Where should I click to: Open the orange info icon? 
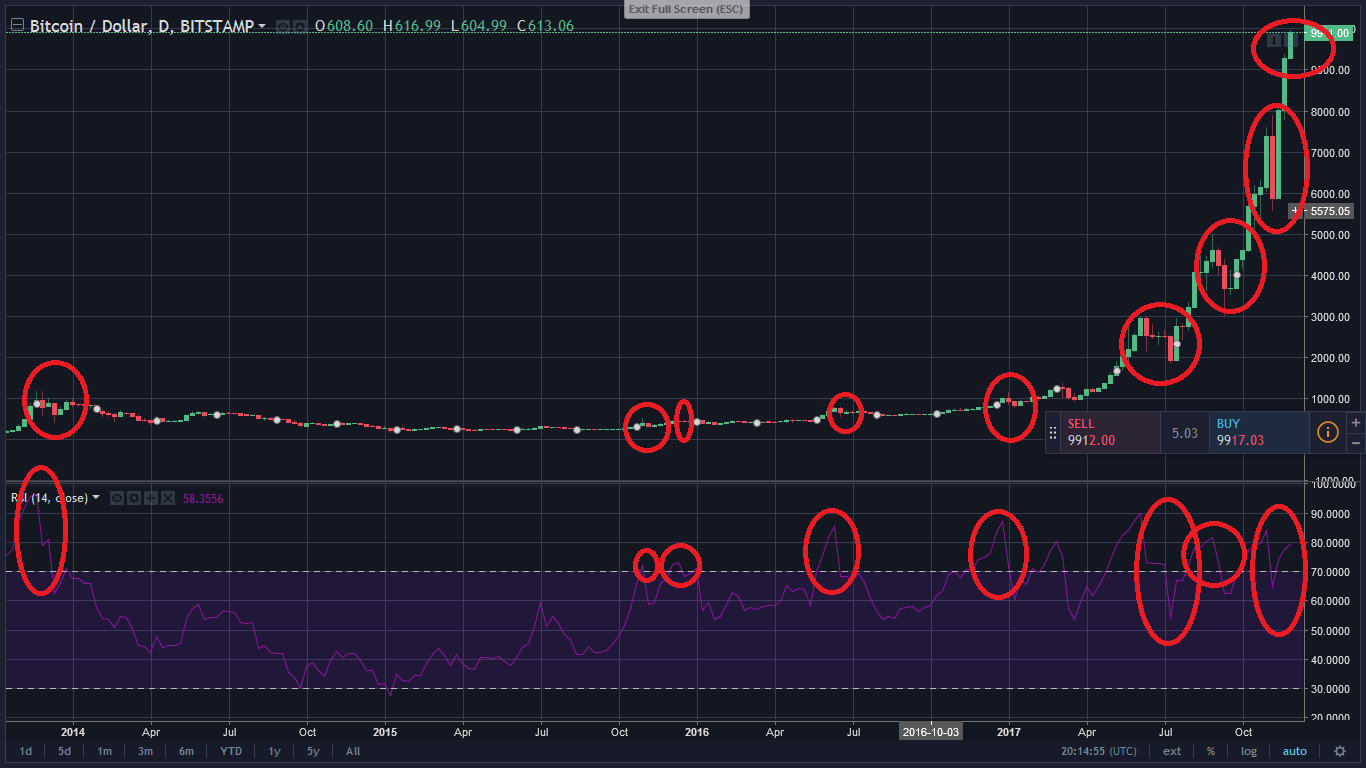tap(1327, 432)
